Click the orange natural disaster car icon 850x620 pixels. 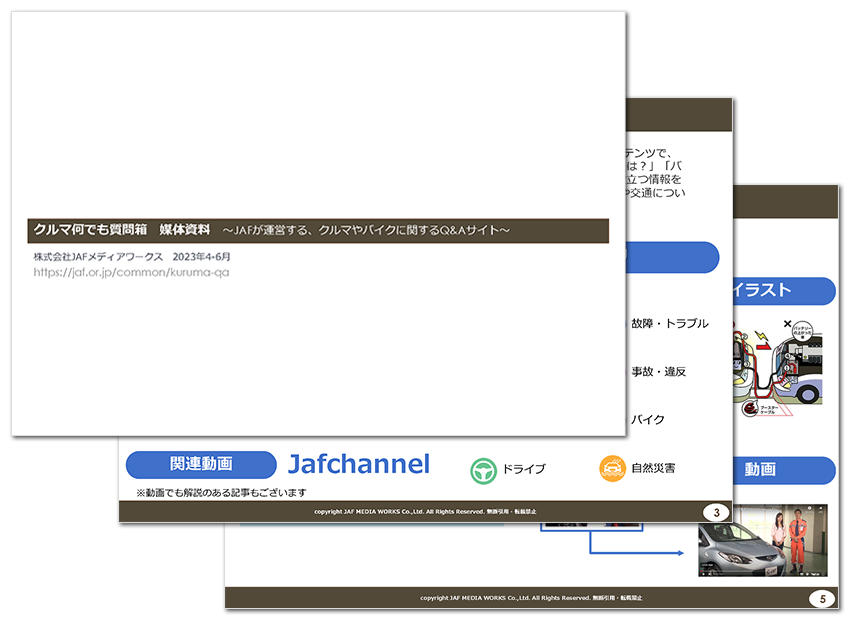(612, 469)
